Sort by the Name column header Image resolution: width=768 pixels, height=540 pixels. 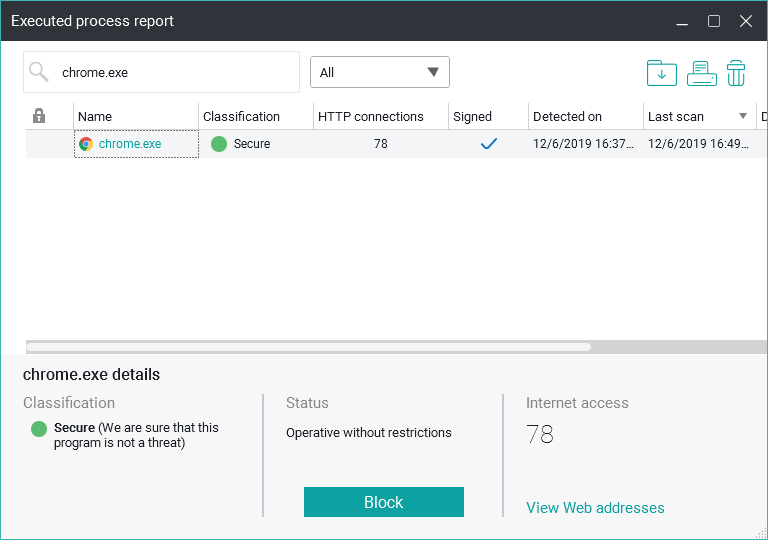click(x=95, y=116)
